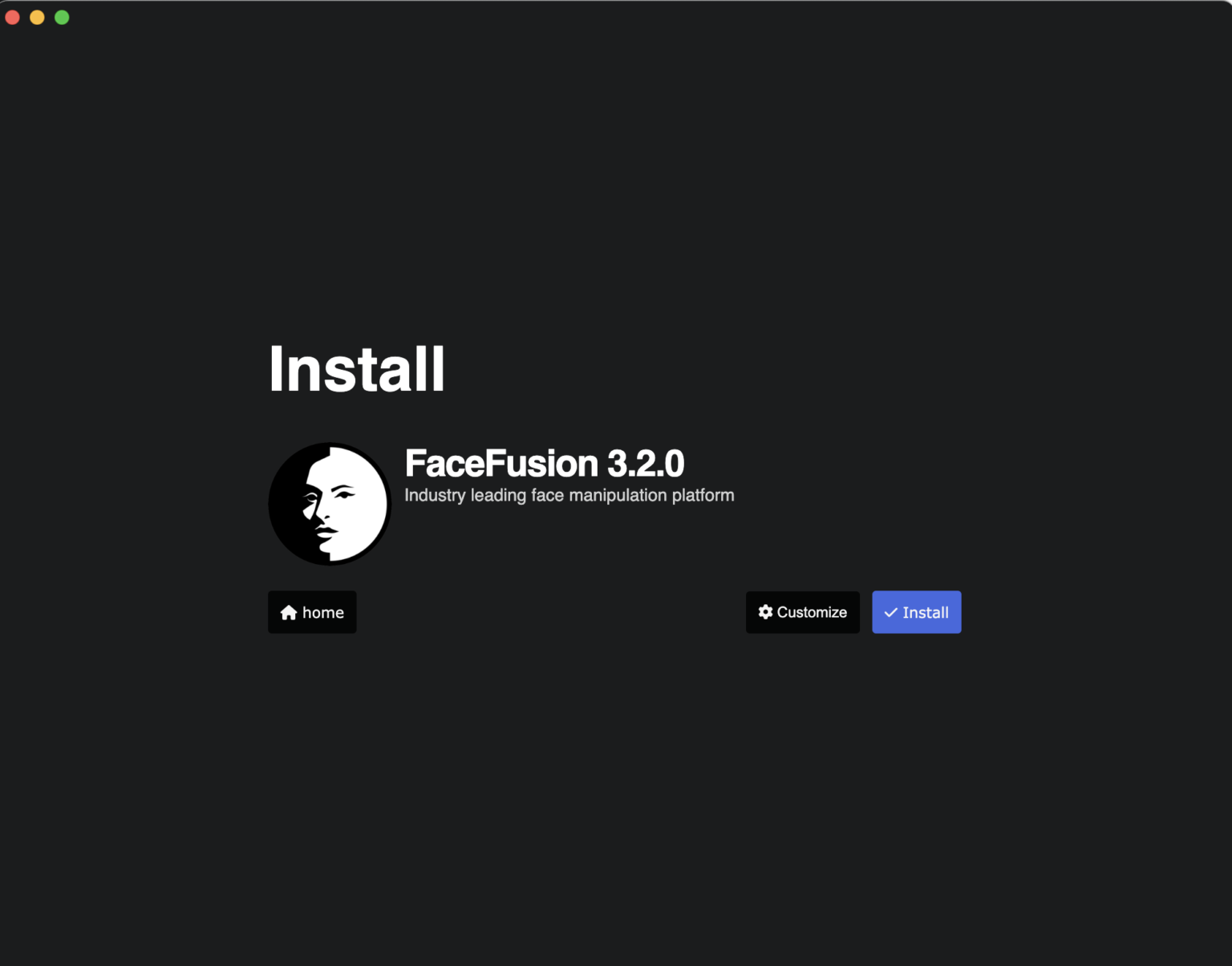Click the white half of the face logo
Image resolution: width=1232 pixels, height=966 pixels.
pyautogui.click(x=353, y=504)
